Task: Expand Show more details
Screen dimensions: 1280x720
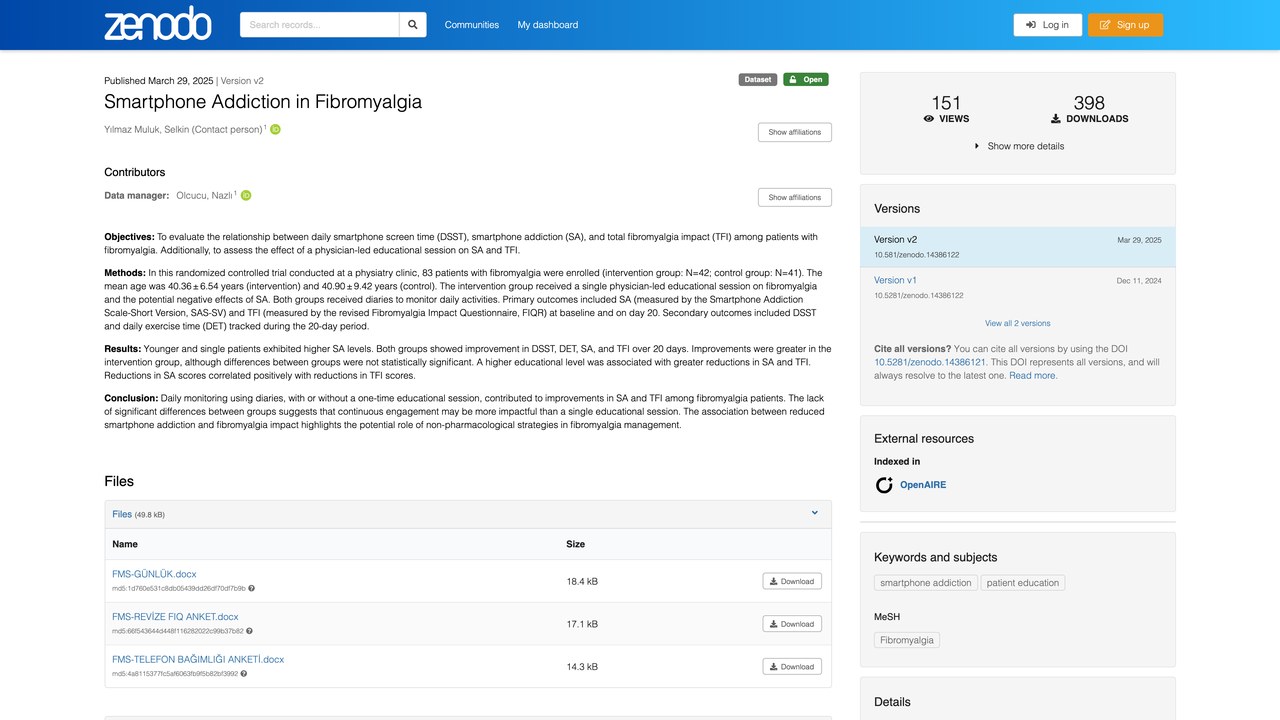Action: tap(1018, 146)
